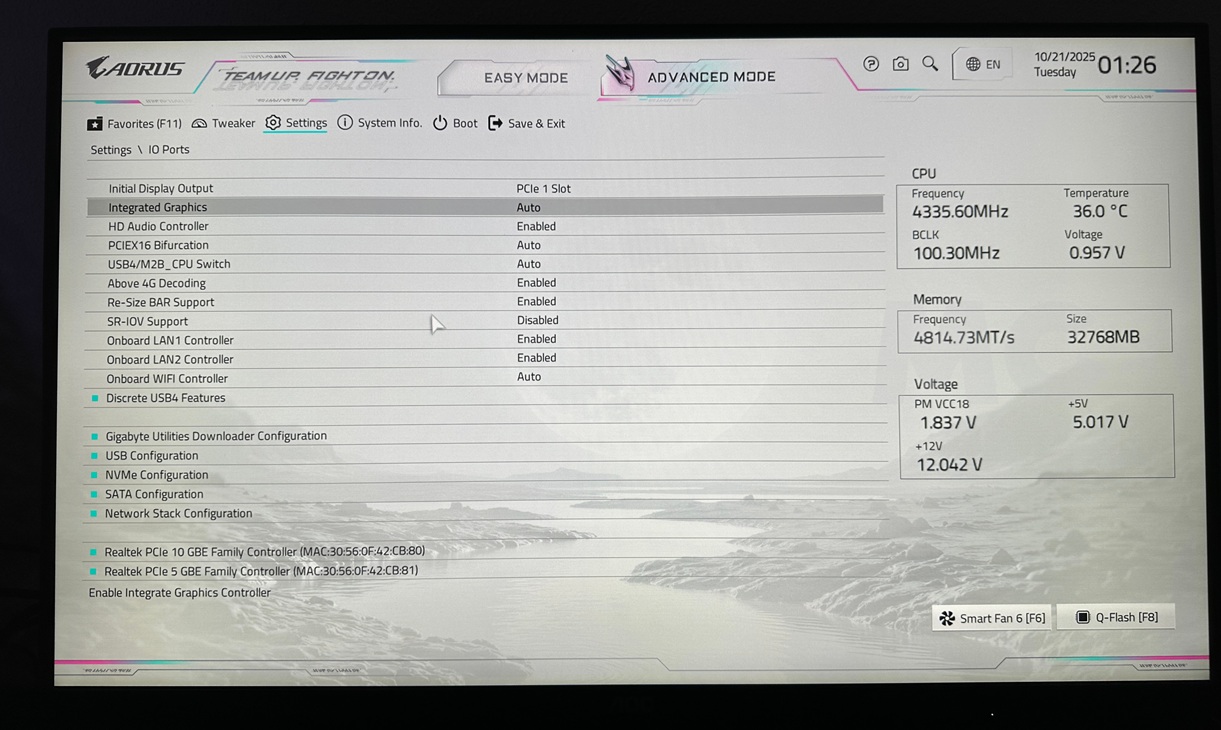Viewport: 1221px width, 730px height.
Task: Open the Boot menu tab
Action: click(x=455, y=124)
